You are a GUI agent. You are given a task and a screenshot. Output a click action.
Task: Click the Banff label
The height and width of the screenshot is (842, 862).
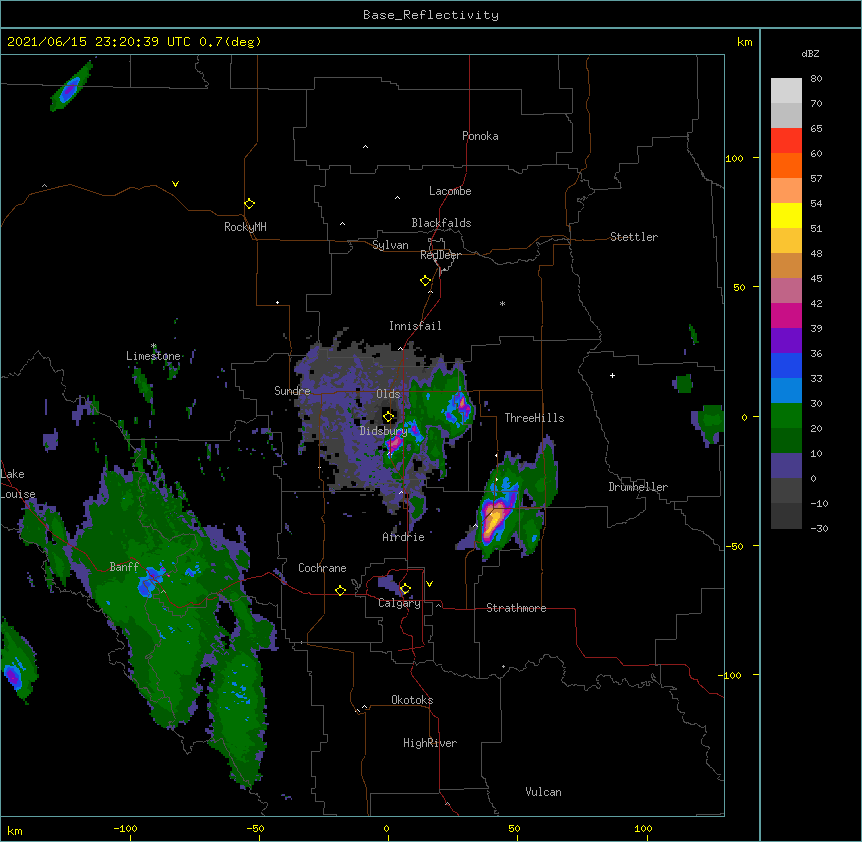[124, 567]
